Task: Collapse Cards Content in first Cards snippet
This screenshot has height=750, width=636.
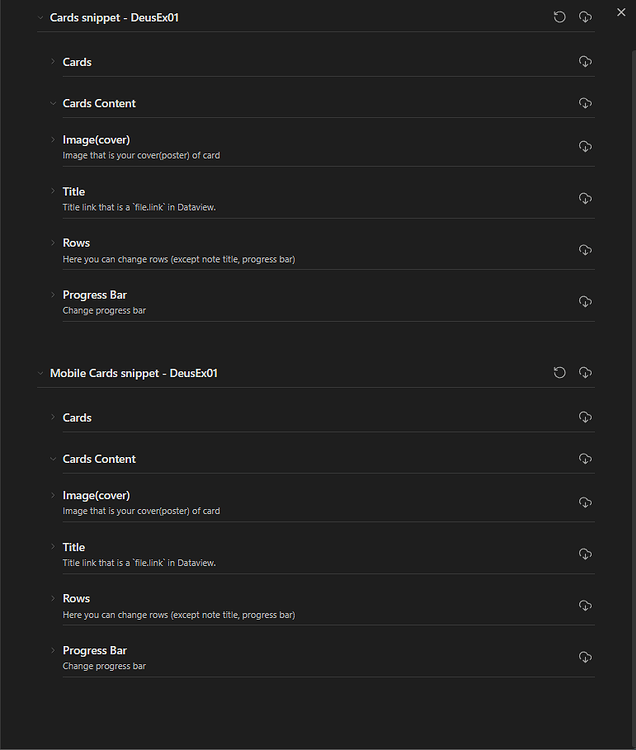Action: tap(53, 103)
